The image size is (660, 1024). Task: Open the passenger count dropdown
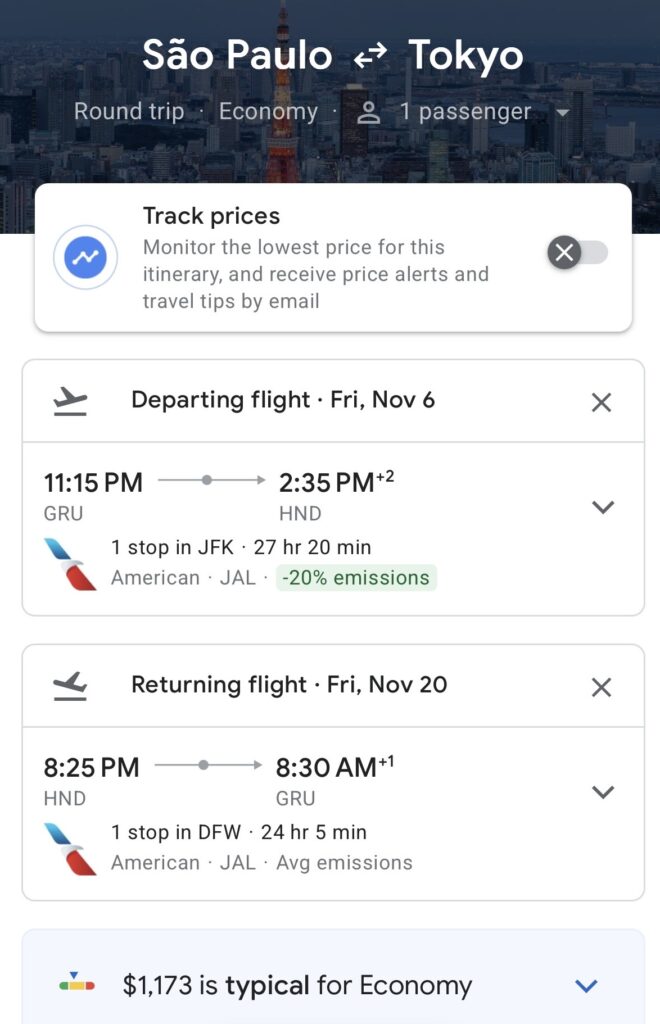[x=562, y=113]
